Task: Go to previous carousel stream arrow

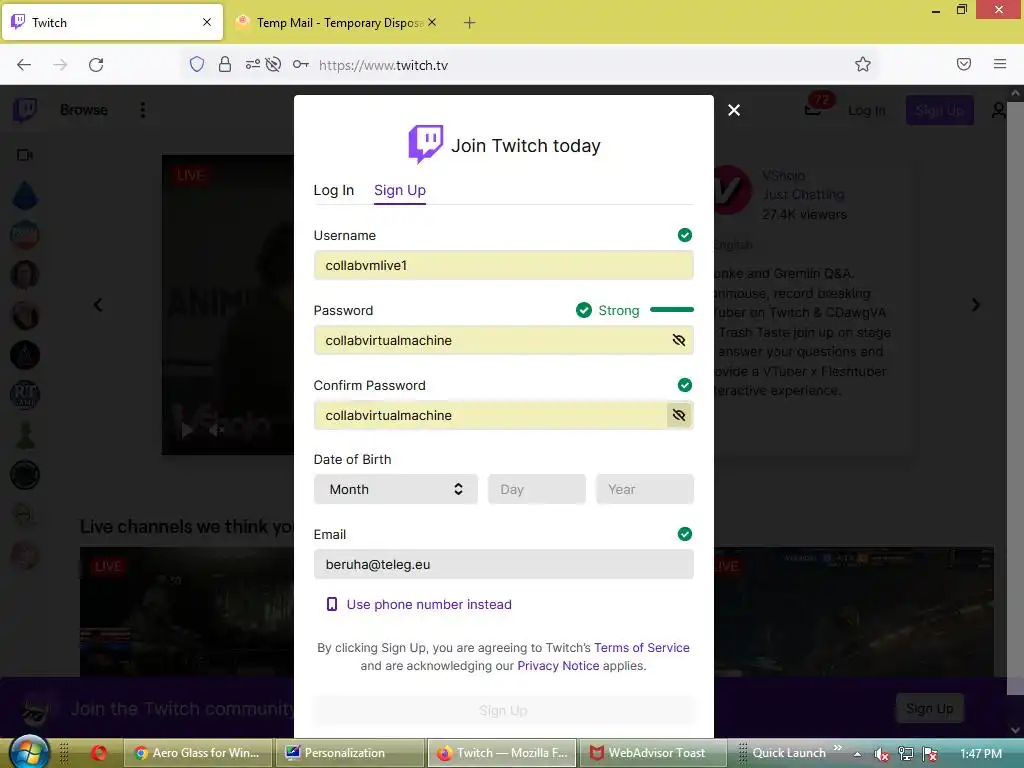Action: [x=98, y=304]
